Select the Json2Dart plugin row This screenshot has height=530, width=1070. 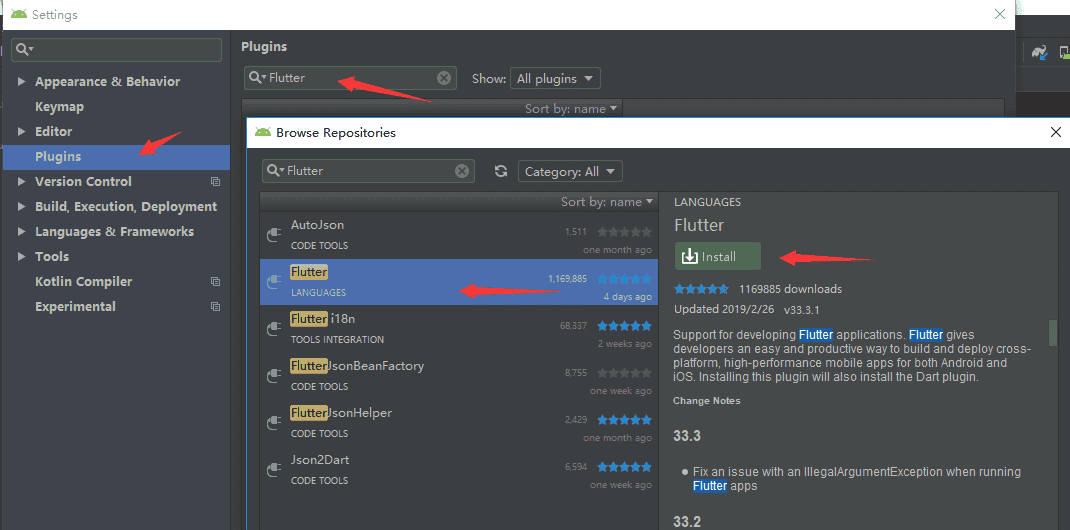[x=459, y=470]
